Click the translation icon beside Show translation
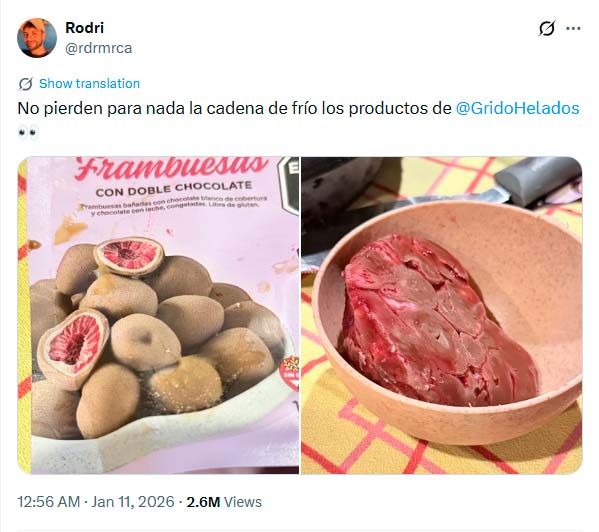 click(26, 84)
